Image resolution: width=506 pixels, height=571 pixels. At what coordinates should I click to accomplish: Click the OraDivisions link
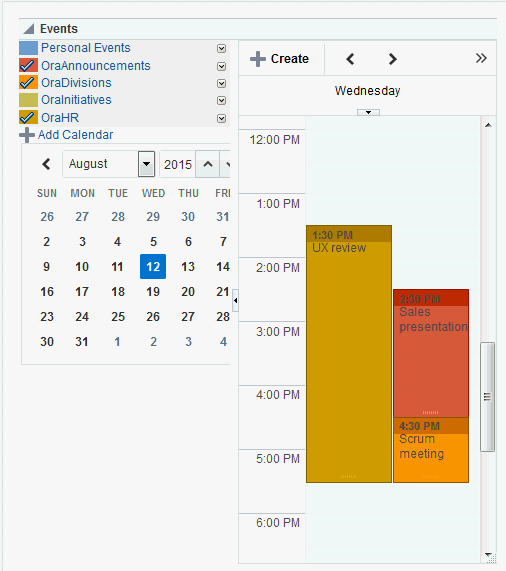76,83
